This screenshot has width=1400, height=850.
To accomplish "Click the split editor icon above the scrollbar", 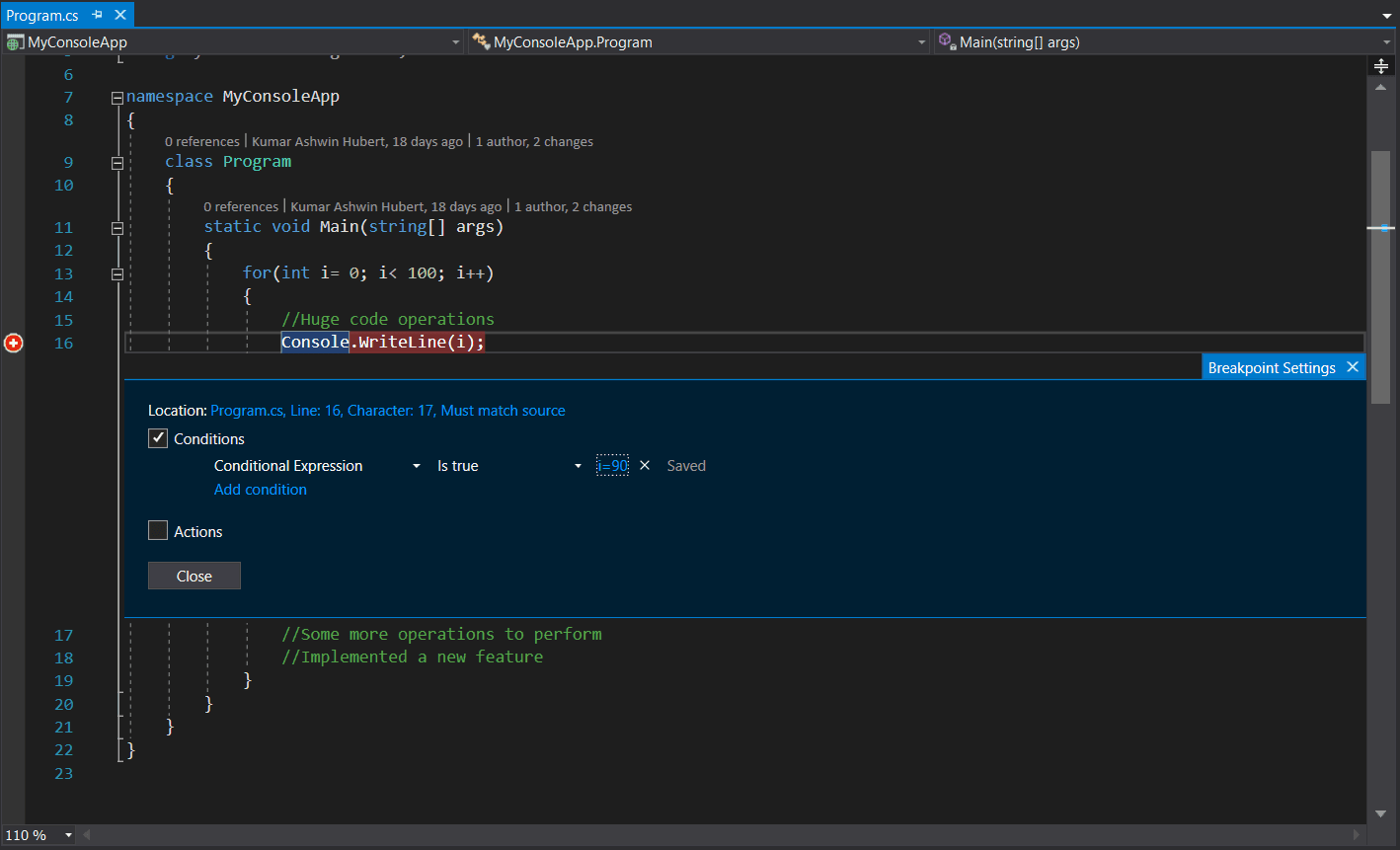I will point(1381,66).
